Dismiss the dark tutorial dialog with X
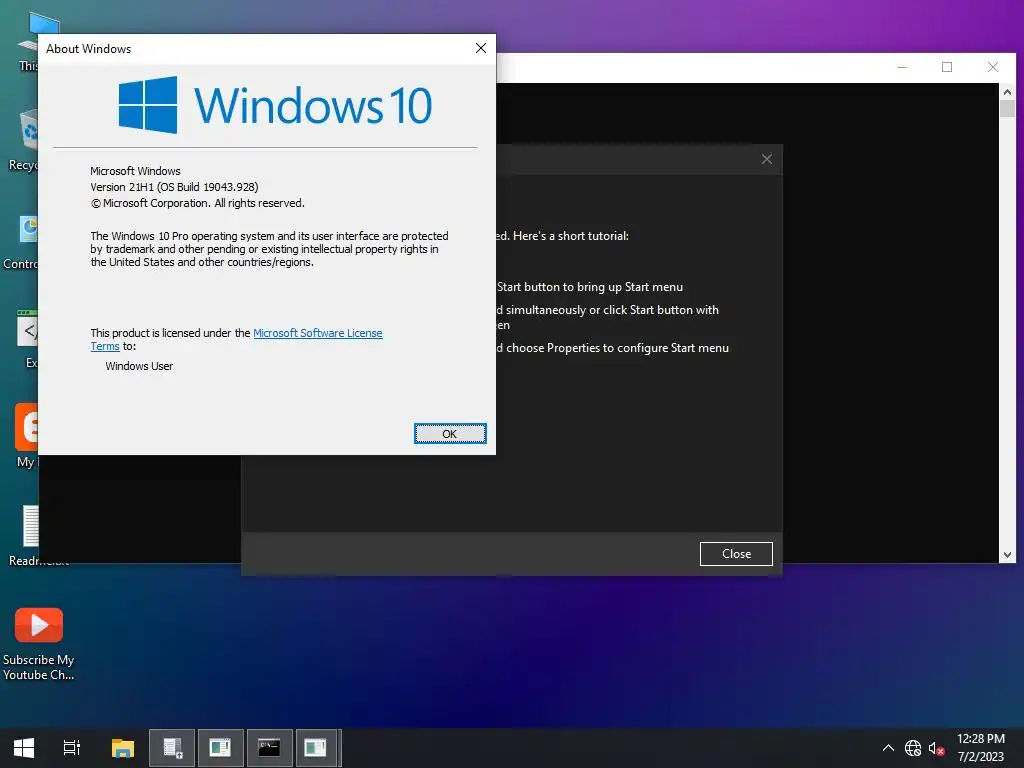This screenshot has width=1024, height=768. [x=767, y=159]
